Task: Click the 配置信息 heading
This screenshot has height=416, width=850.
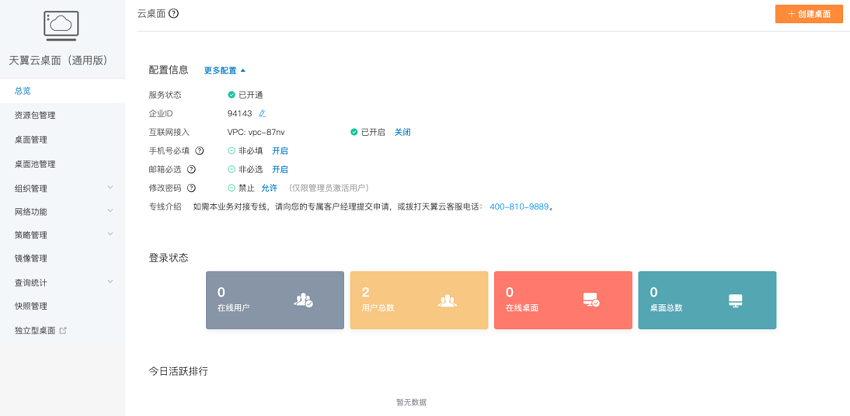Action: click(169, 69)
